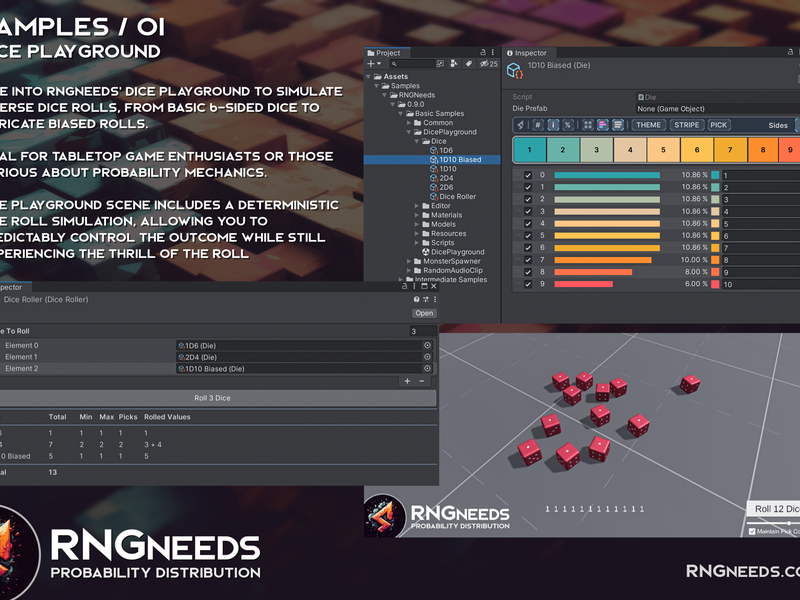Toggle the hash index display icon
The image size is (800, 600).
tap(538, 125)
